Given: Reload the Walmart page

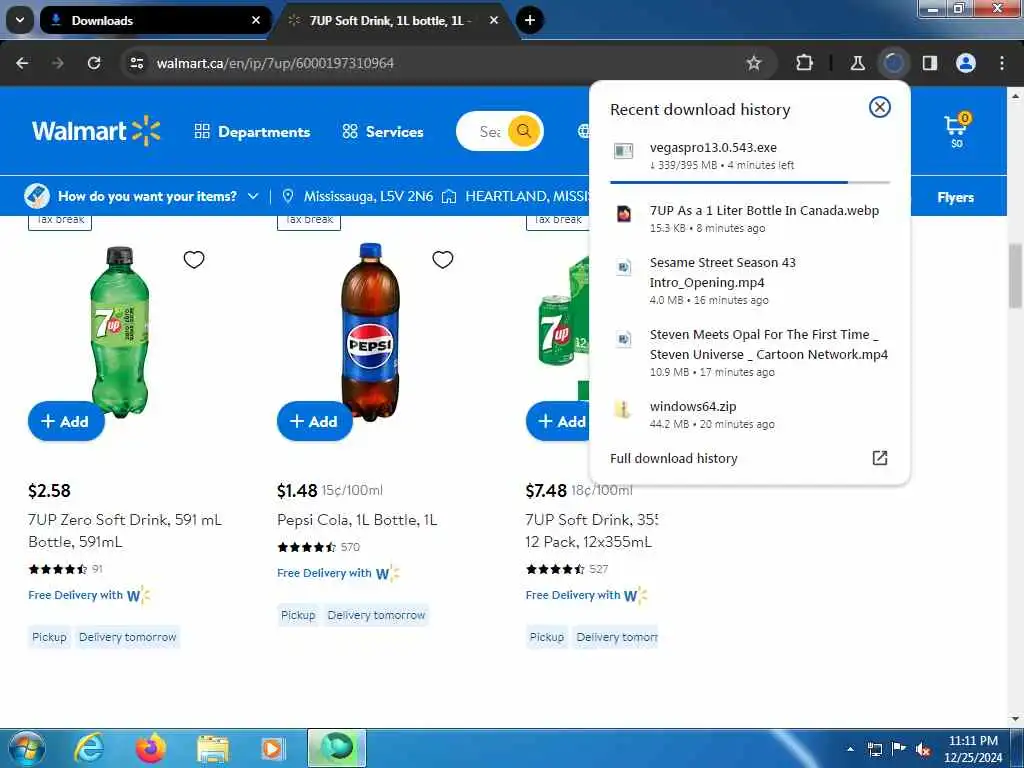Looking at the screenshot, I should [94, 63].
